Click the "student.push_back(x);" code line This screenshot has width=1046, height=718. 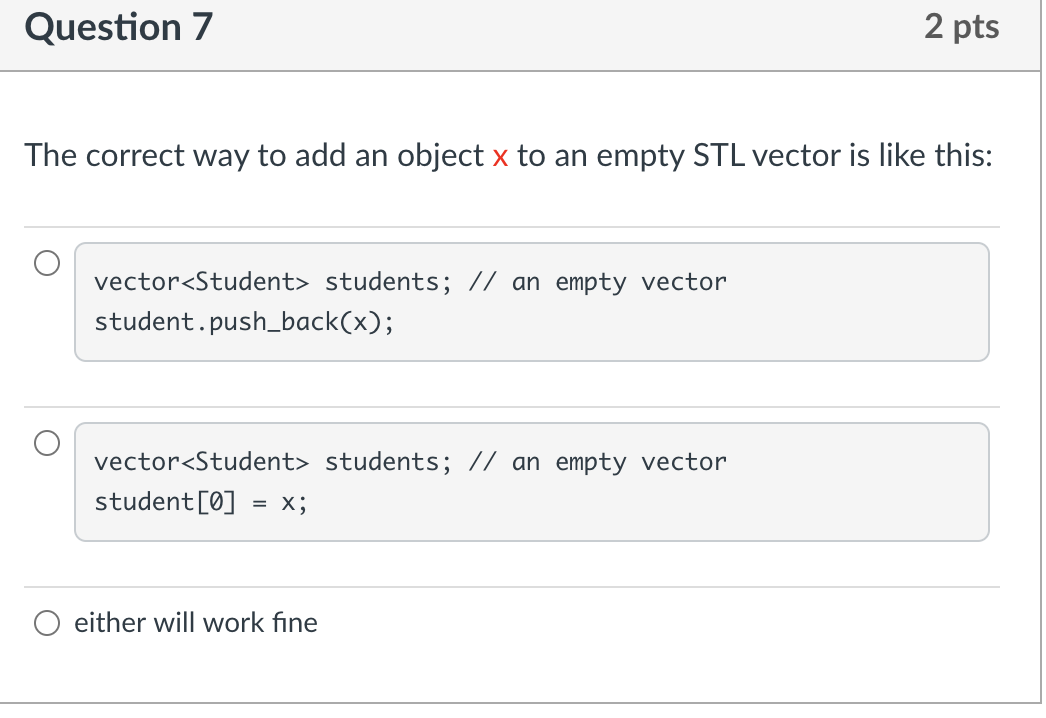244,322
